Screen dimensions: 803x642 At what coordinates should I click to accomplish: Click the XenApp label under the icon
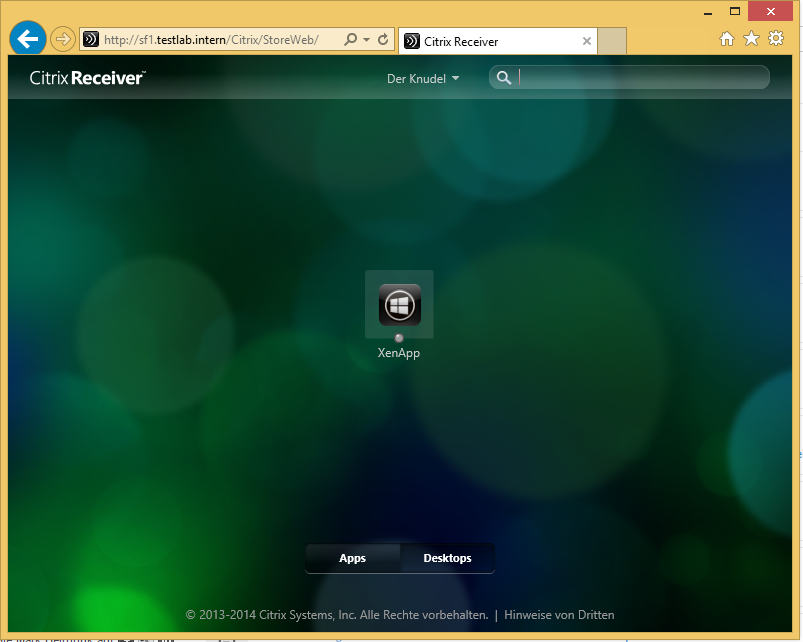[398, 353]
